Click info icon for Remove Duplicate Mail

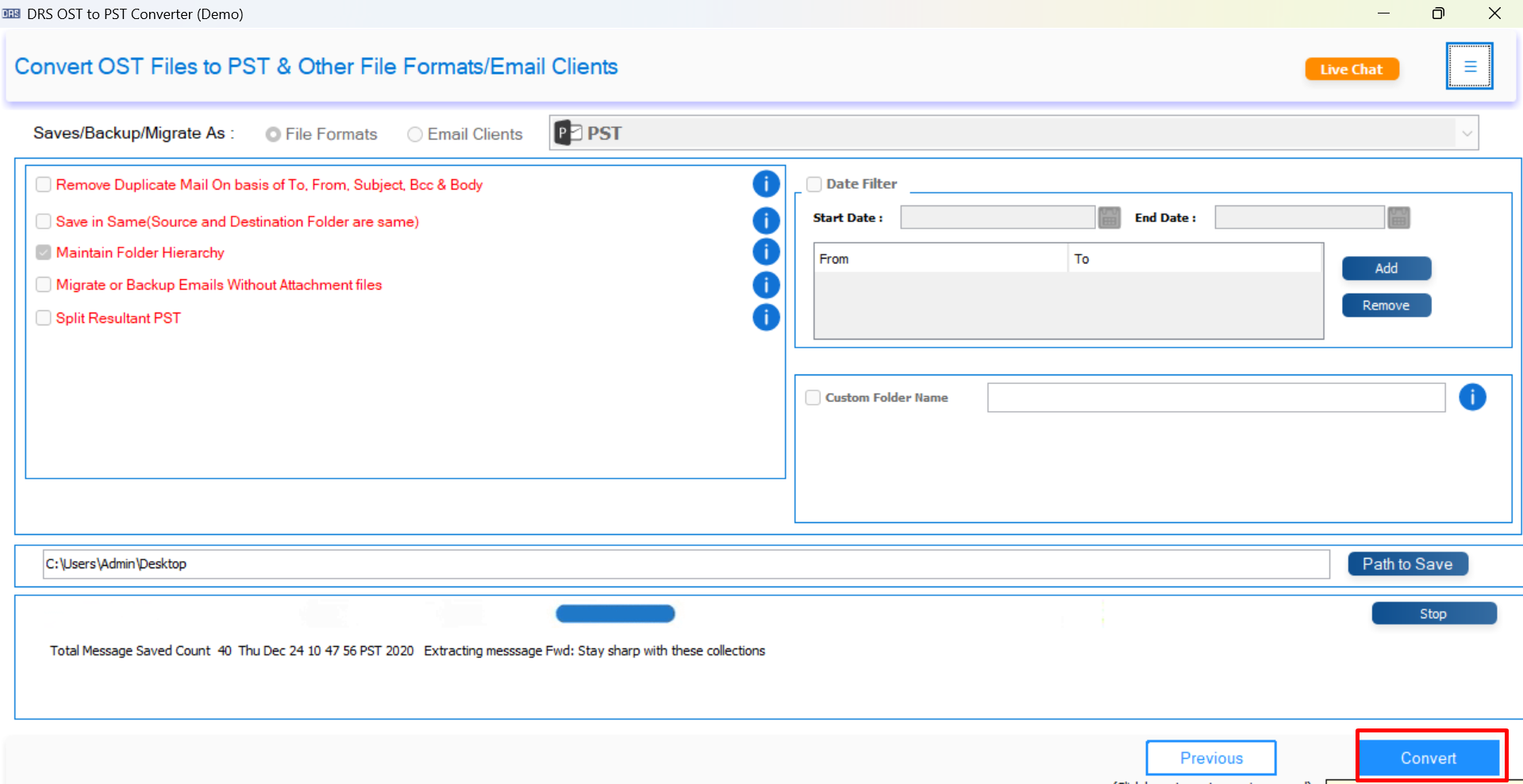point(766,184)
